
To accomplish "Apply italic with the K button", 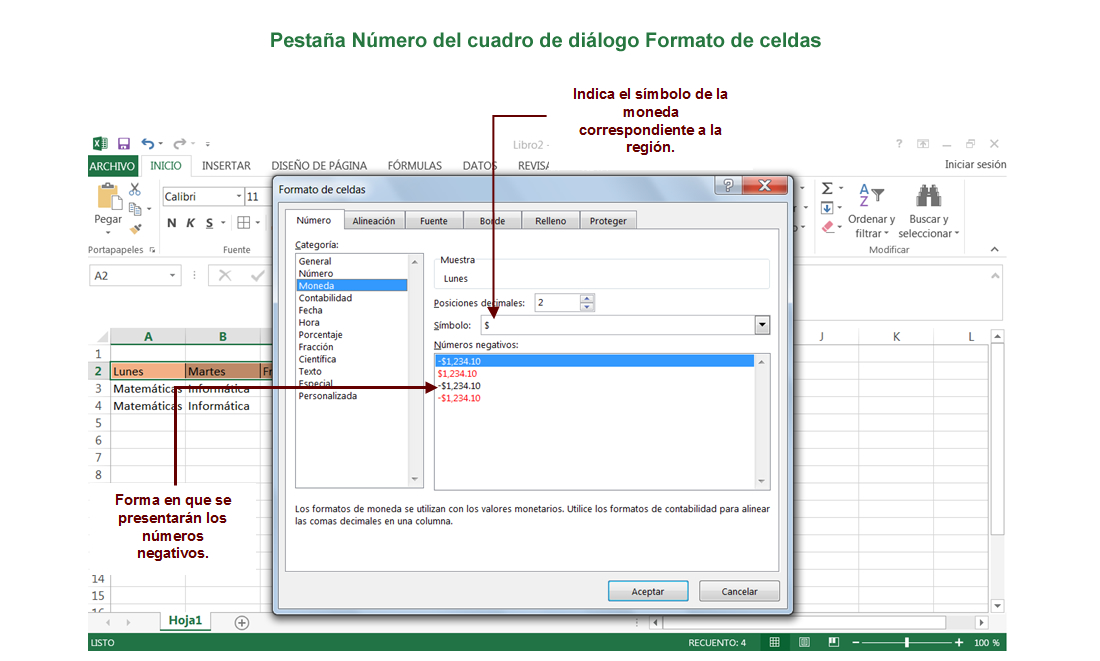I will pos(190,223).
